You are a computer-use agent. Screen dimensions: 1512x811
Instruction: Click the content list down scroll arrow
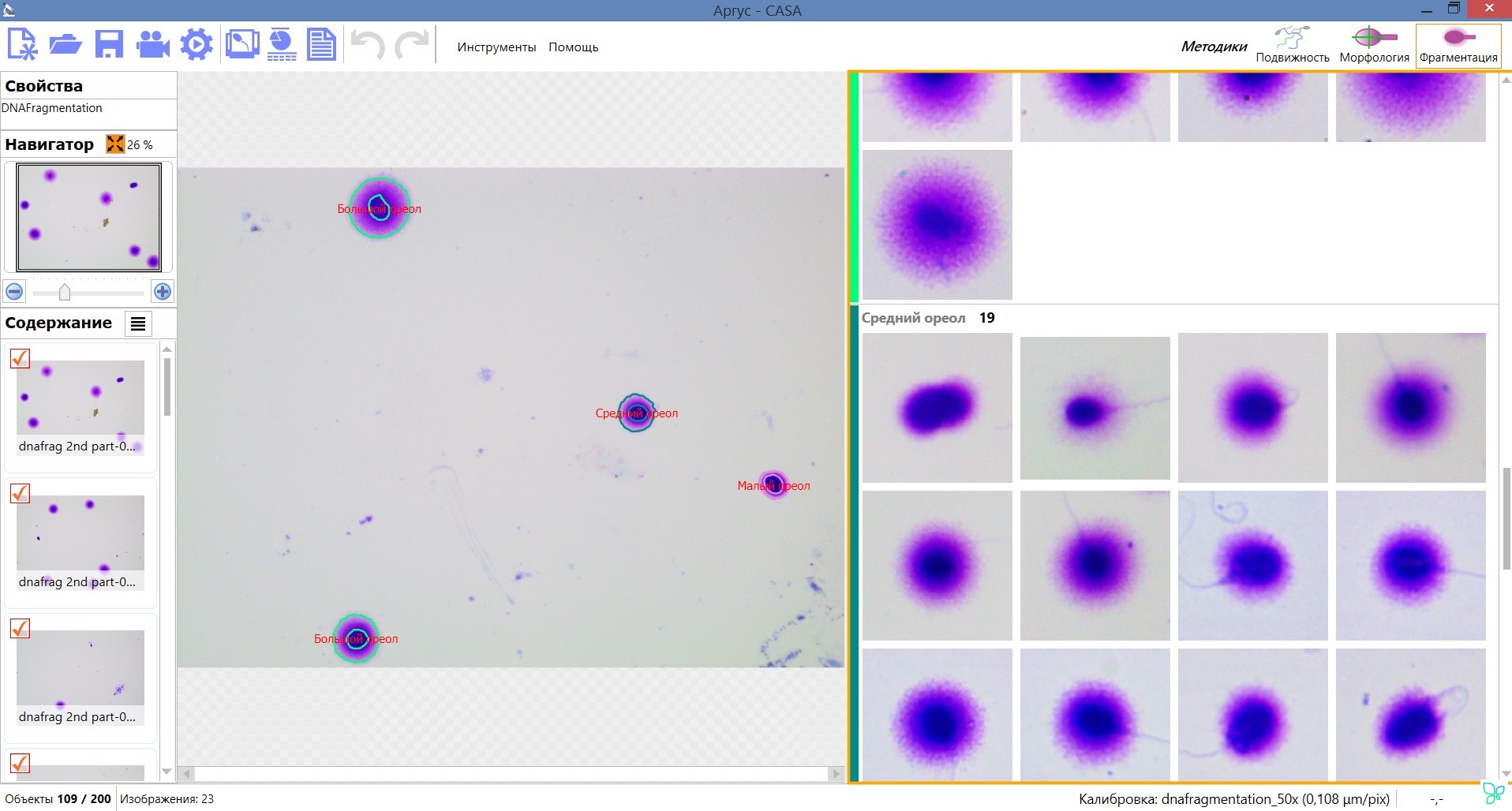tap(167, 772)
